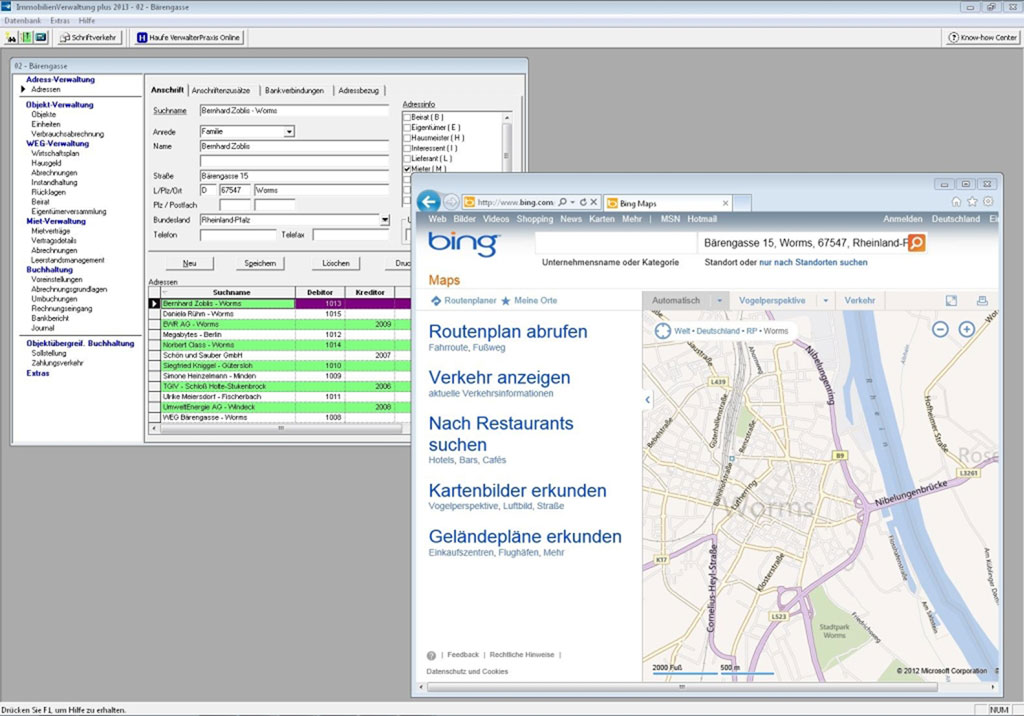Image resolution: width=1024 pixels, height=716 pixels.
Task: Open the browser settings gear
Action: coord(988,201)
